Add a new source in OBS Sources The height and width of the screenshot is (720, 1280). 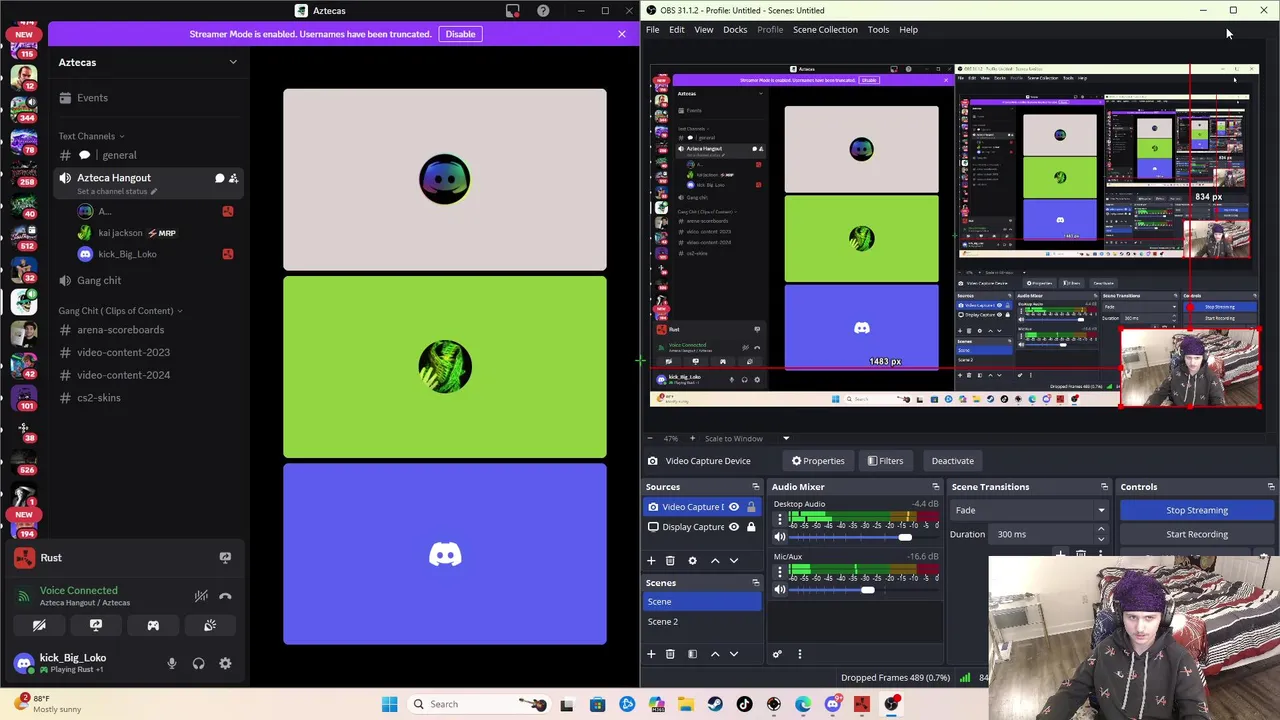651,561
